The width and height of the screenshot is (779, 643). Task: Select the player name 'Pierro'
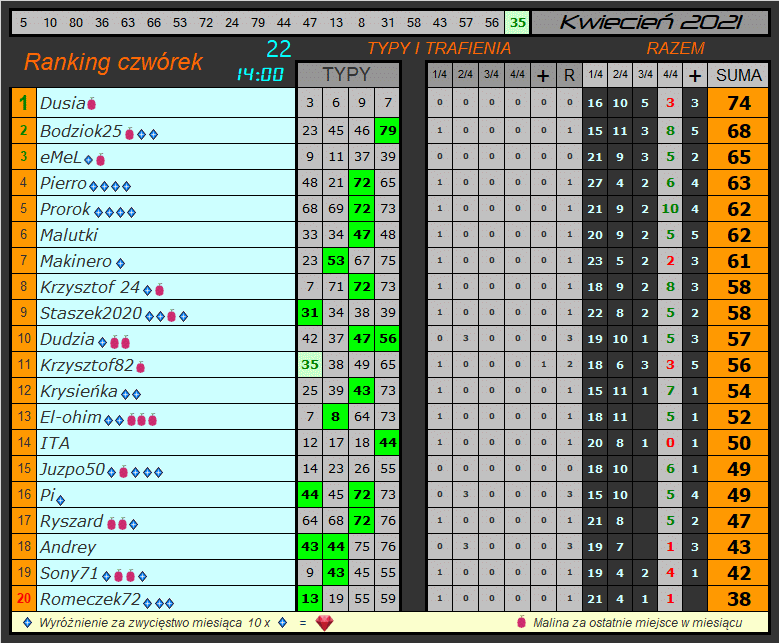pyautogui.click(x=64, y=183)
